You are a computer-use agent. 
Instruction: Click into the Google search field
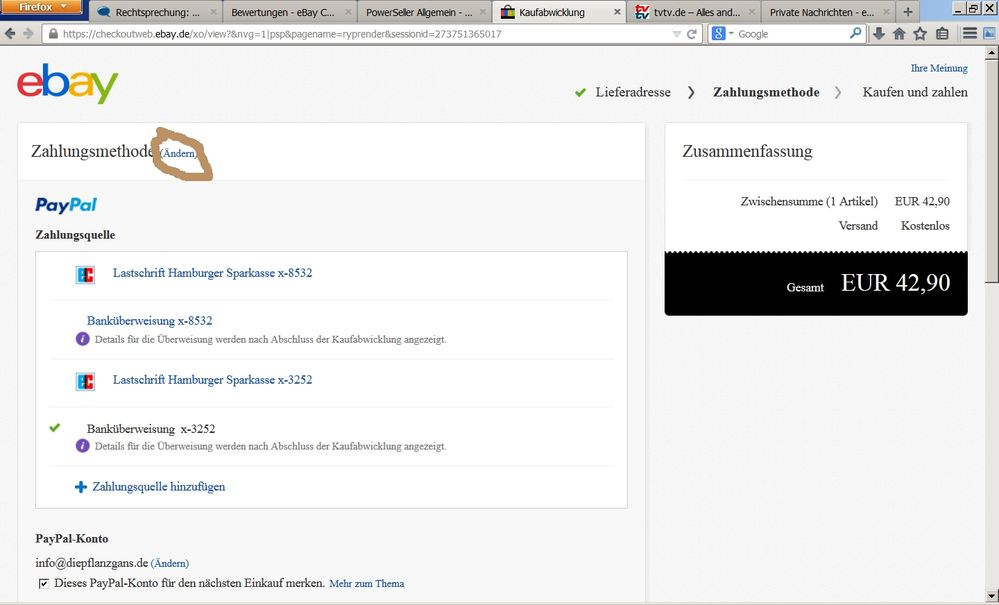click(790, 34)
